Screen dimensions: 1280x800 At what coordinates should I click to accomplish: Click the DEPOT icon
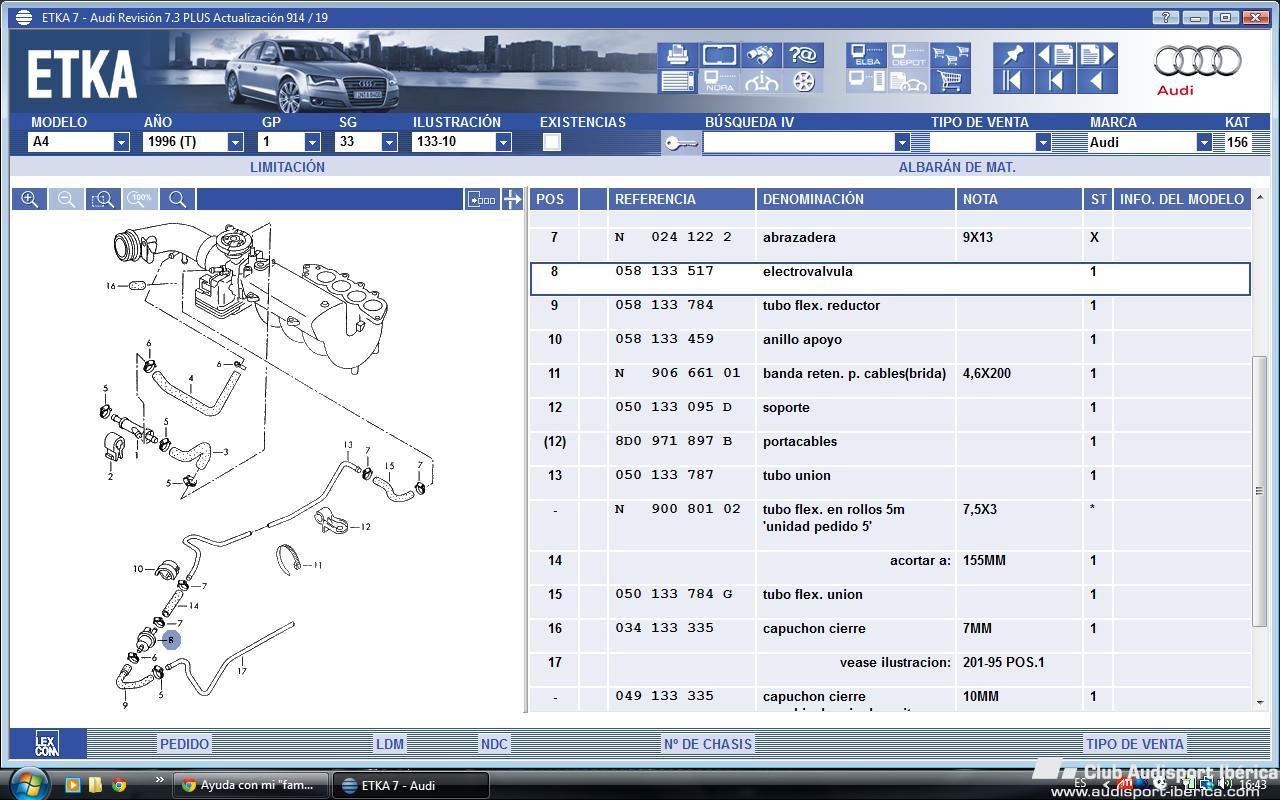(908, 54)
